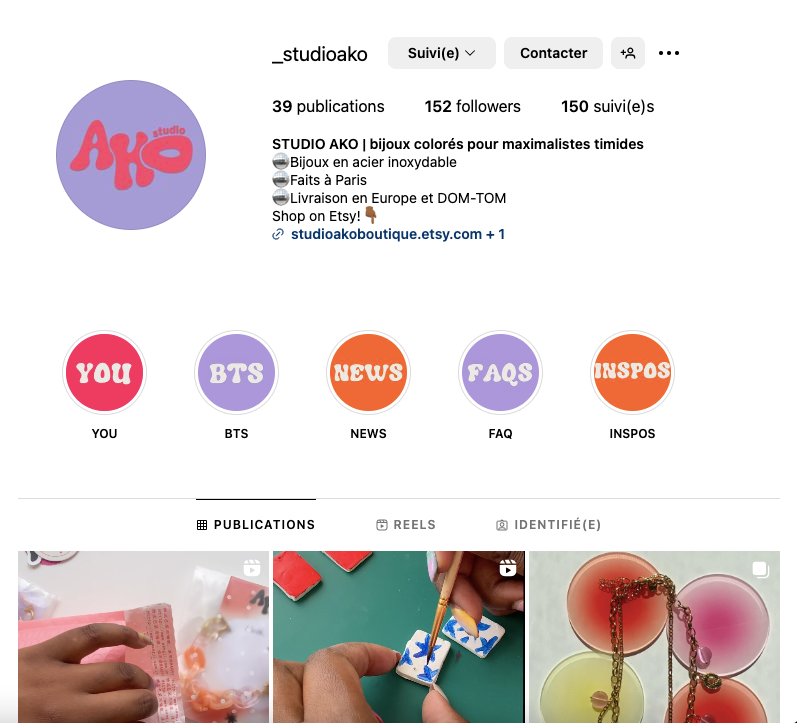Open the add similar accounts icon
797x723 pixels.
pyautogui.click(x=628, y=53)
